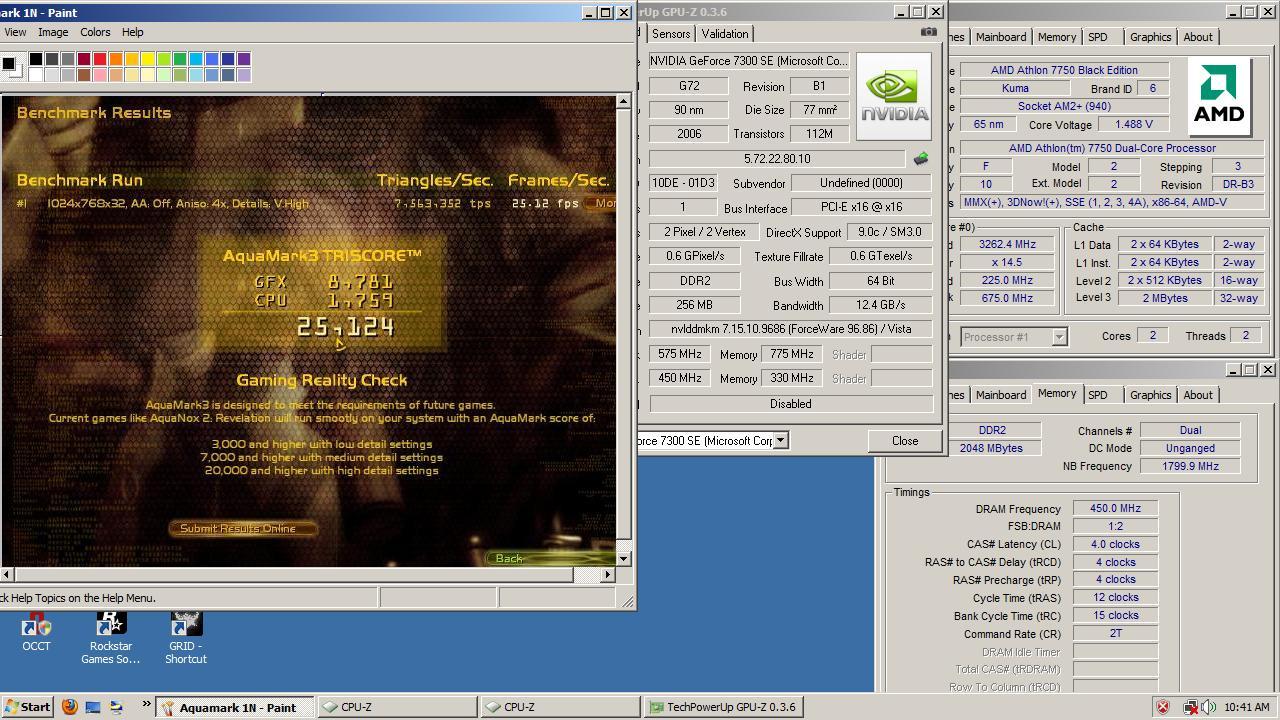The height and width of the screenshot is (720, 1280).
Task: Switch to the second CPU-Z taskbar button
Action: 560,707
